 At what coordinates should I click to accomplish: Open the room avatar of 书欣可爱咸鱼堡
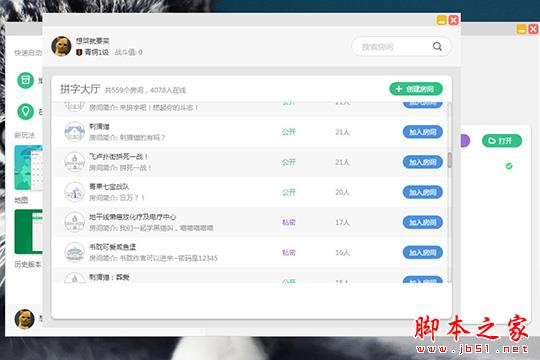coord(74,252)
